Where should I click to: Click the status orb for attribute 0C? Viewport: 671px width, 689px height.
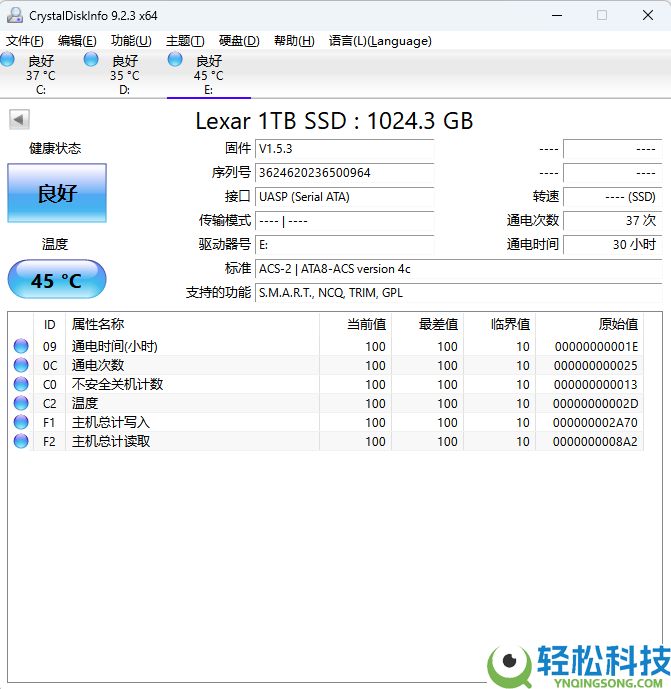click(x=21, y=365)
